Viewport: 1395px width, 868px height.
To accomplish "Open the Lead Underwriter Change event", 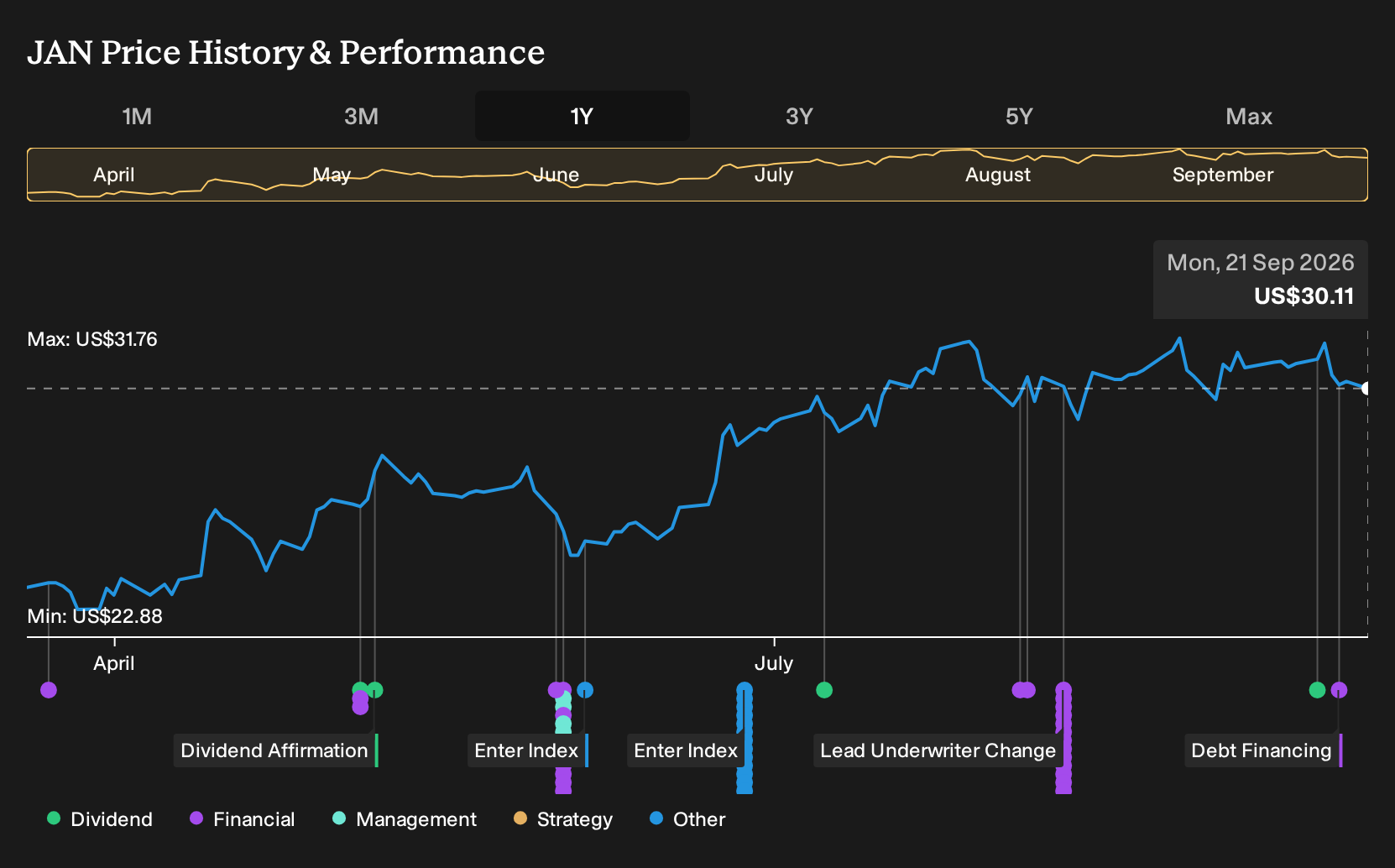I will click(x=938, y=750).
